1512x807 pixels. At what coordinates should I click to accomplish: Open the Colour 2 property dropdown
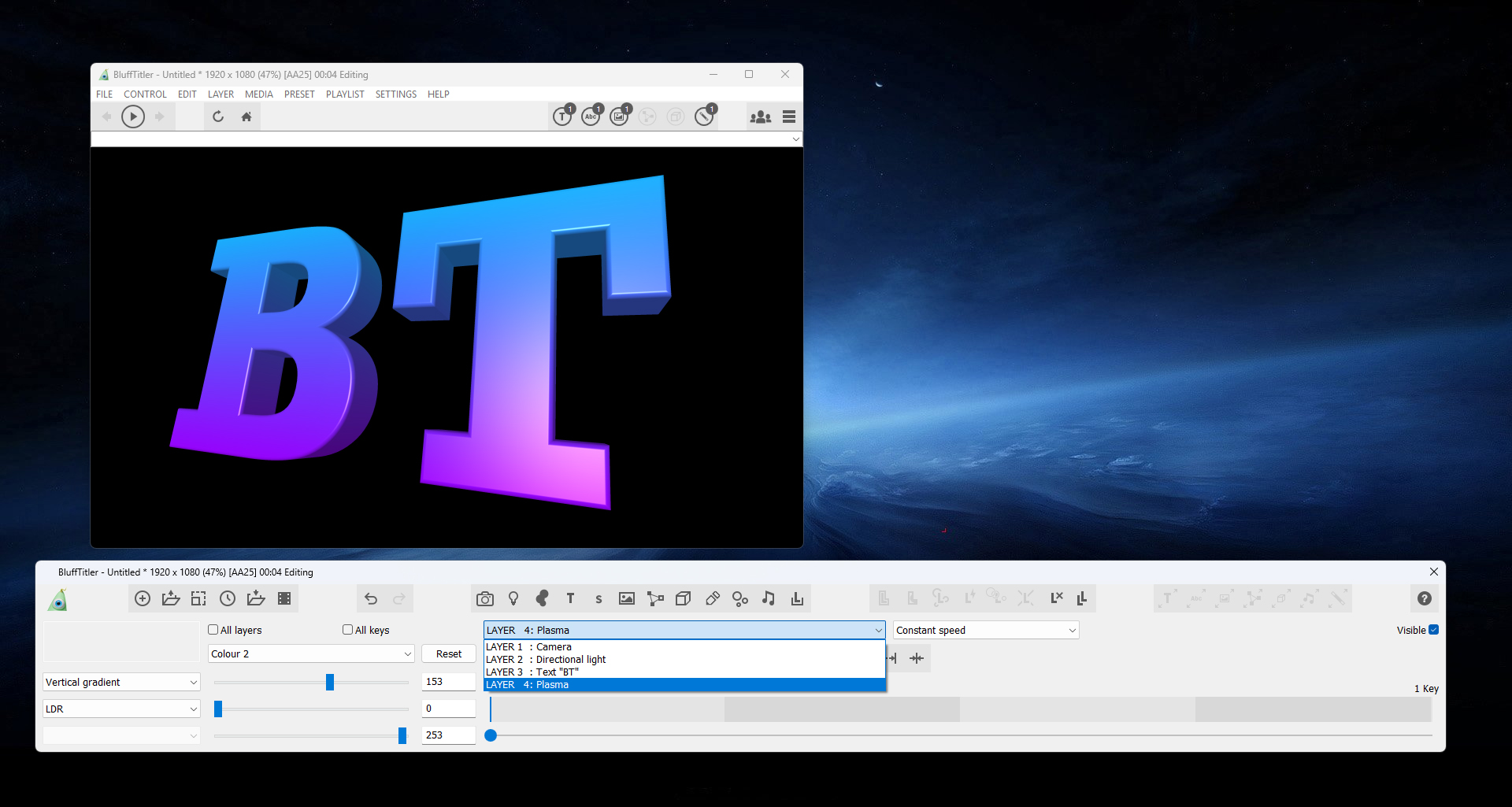[311, 654]
